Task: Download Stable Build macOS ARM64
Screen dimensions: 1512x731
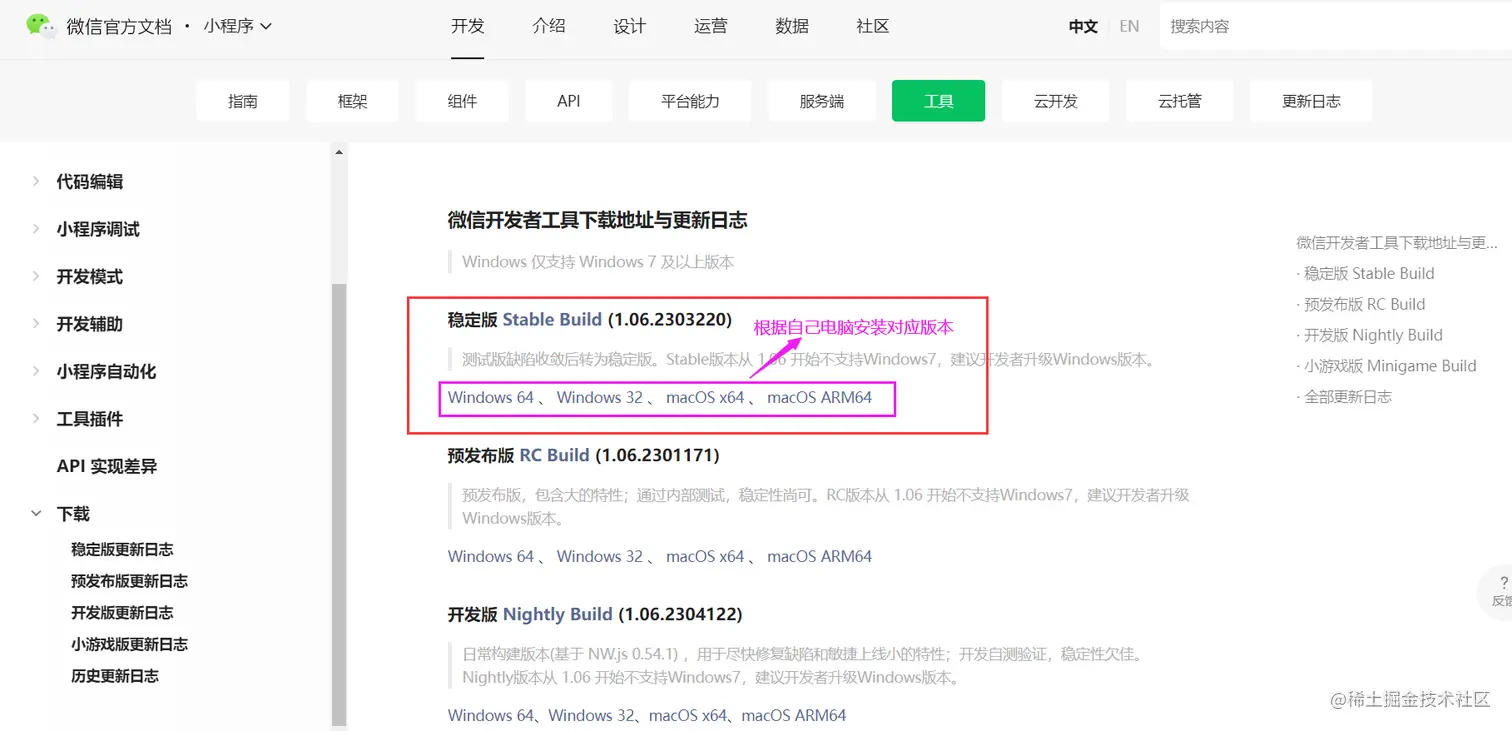Action: (819, 397)
